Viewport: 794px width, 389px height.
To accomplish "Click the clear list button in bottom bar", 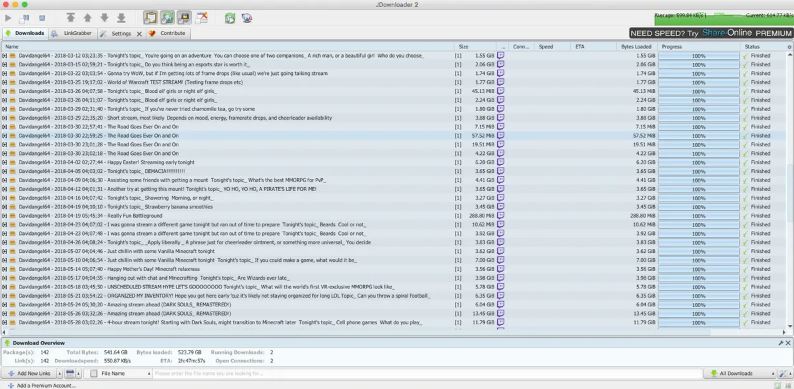I will 70,373.
